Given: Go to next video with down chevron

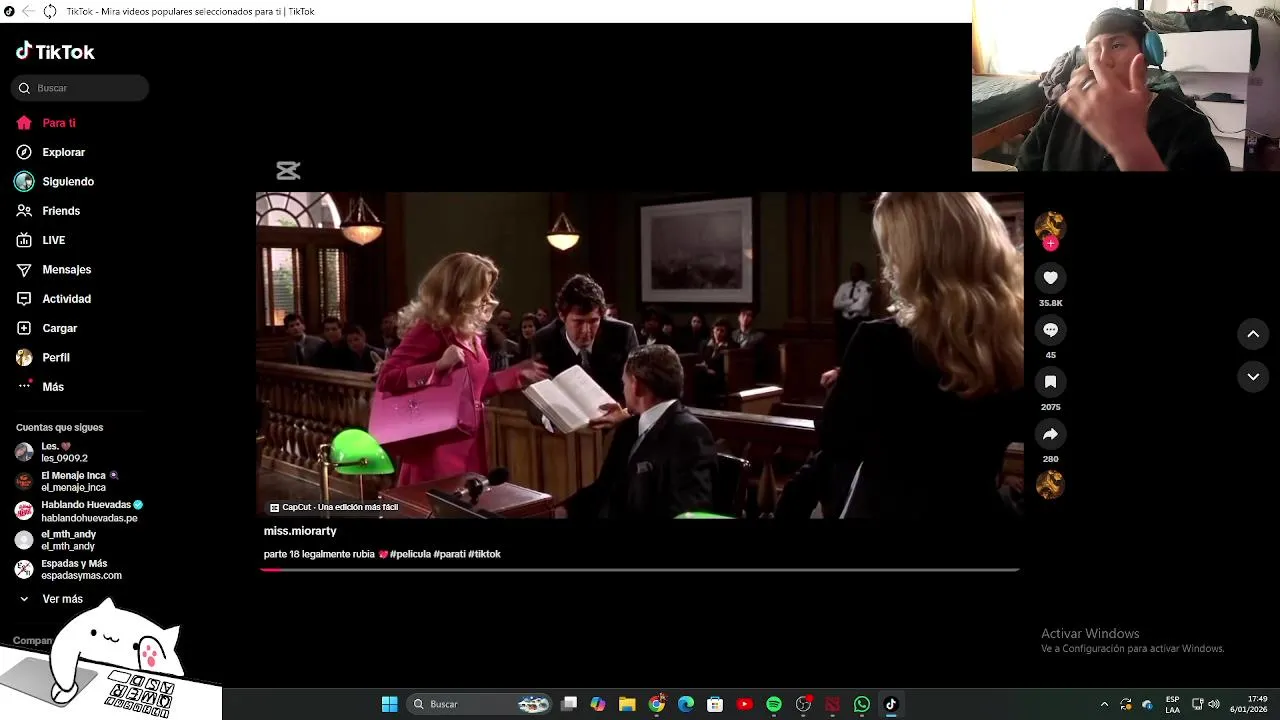Looking at the screenshot, I should click(1253, 377).
